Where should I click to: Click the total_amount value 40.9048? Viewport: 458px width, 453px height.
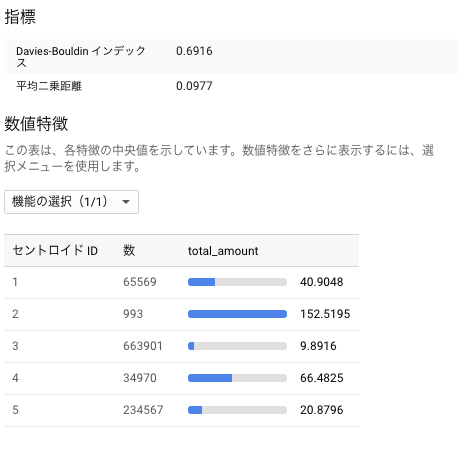(322, 282)
